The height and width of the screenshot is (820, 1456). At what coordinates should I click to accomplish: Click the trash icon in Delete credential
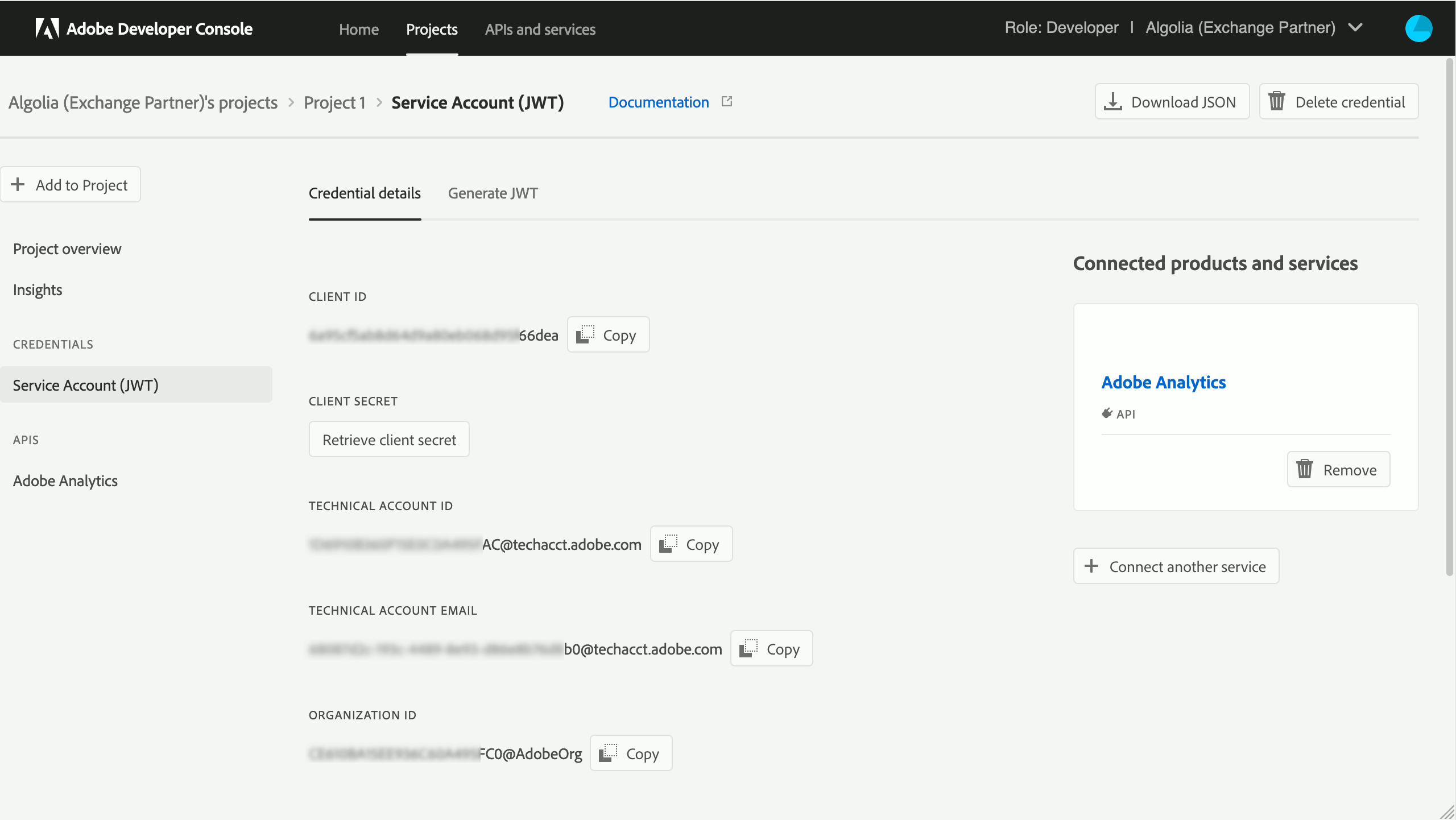click(x=1277, y=102)
